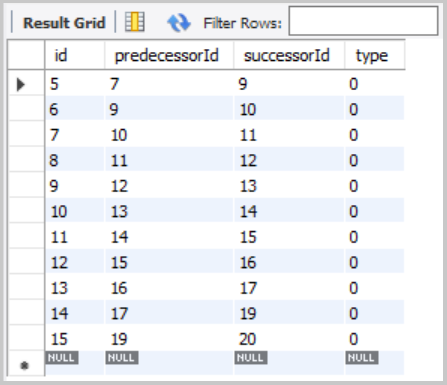
Task: Select predecessorId cell in row id 9
Action: tap(169, 186)
